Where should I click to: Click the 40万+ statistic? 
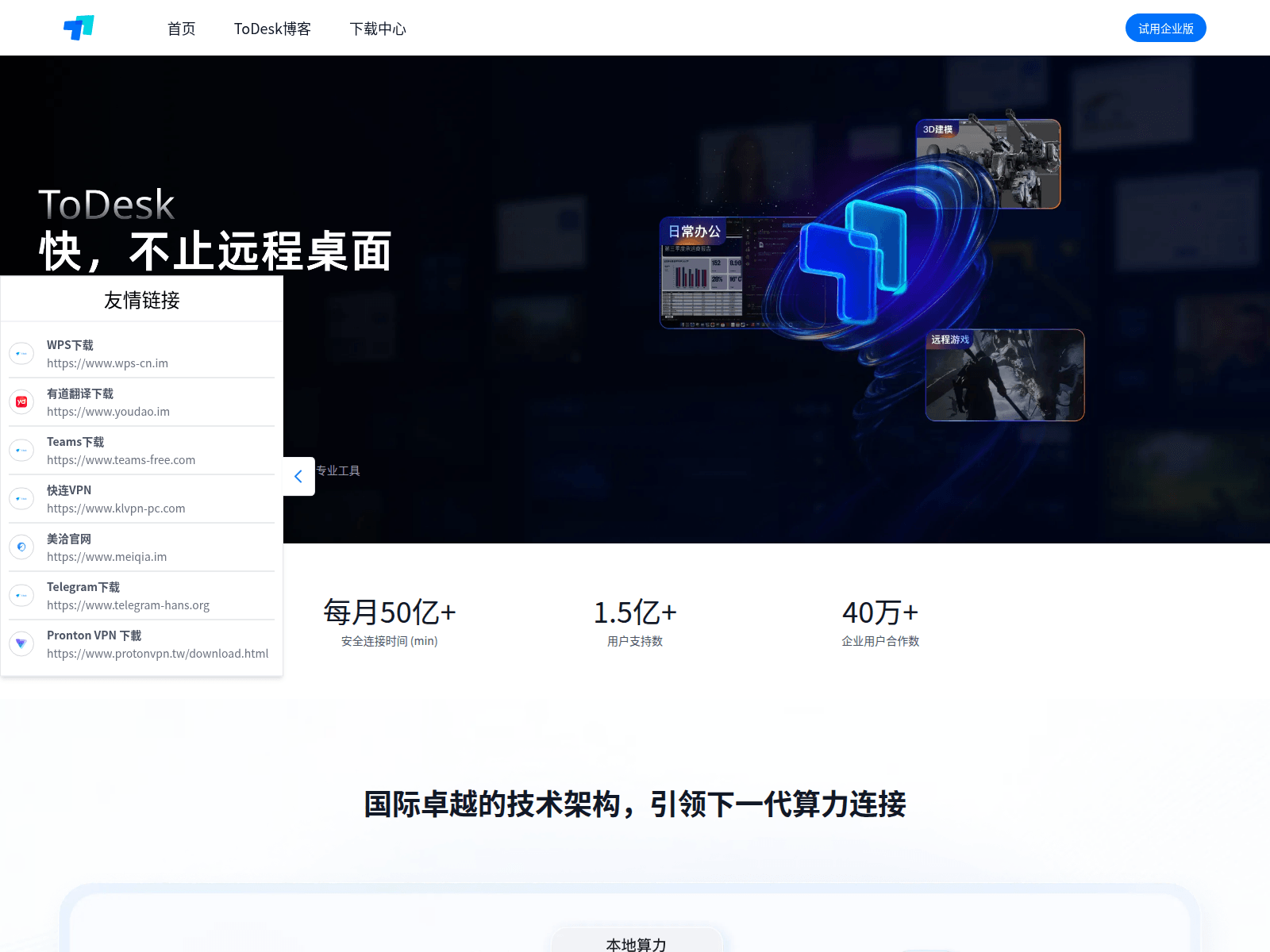[x=880, y=612]
